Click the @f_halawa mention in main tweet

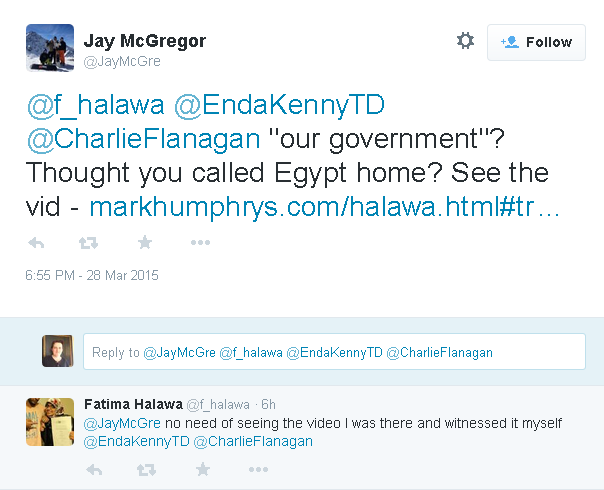[95, 104]
